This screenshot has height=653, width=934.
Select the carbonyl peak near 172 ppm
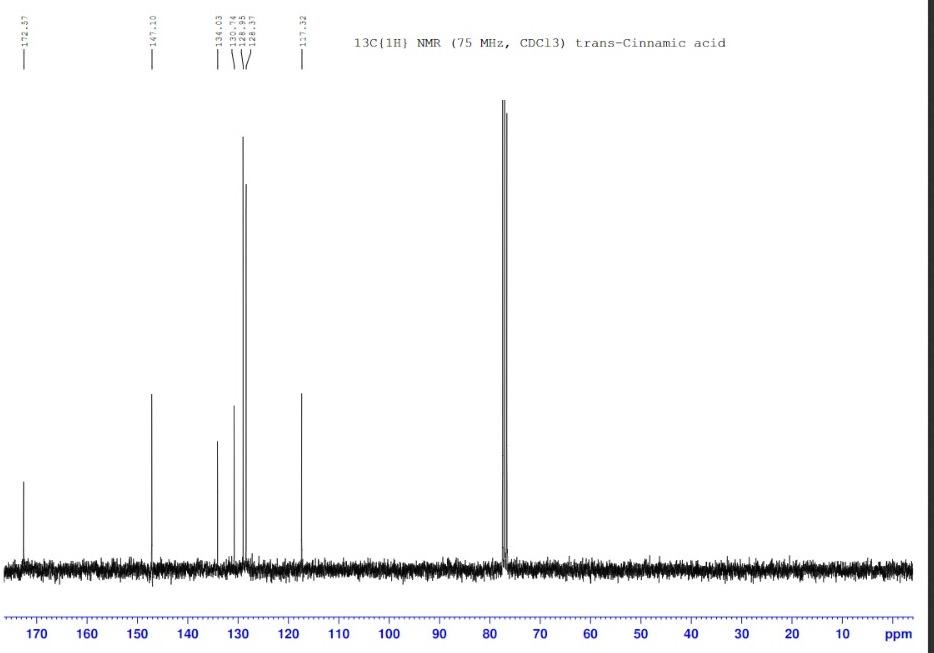[24, 500]
